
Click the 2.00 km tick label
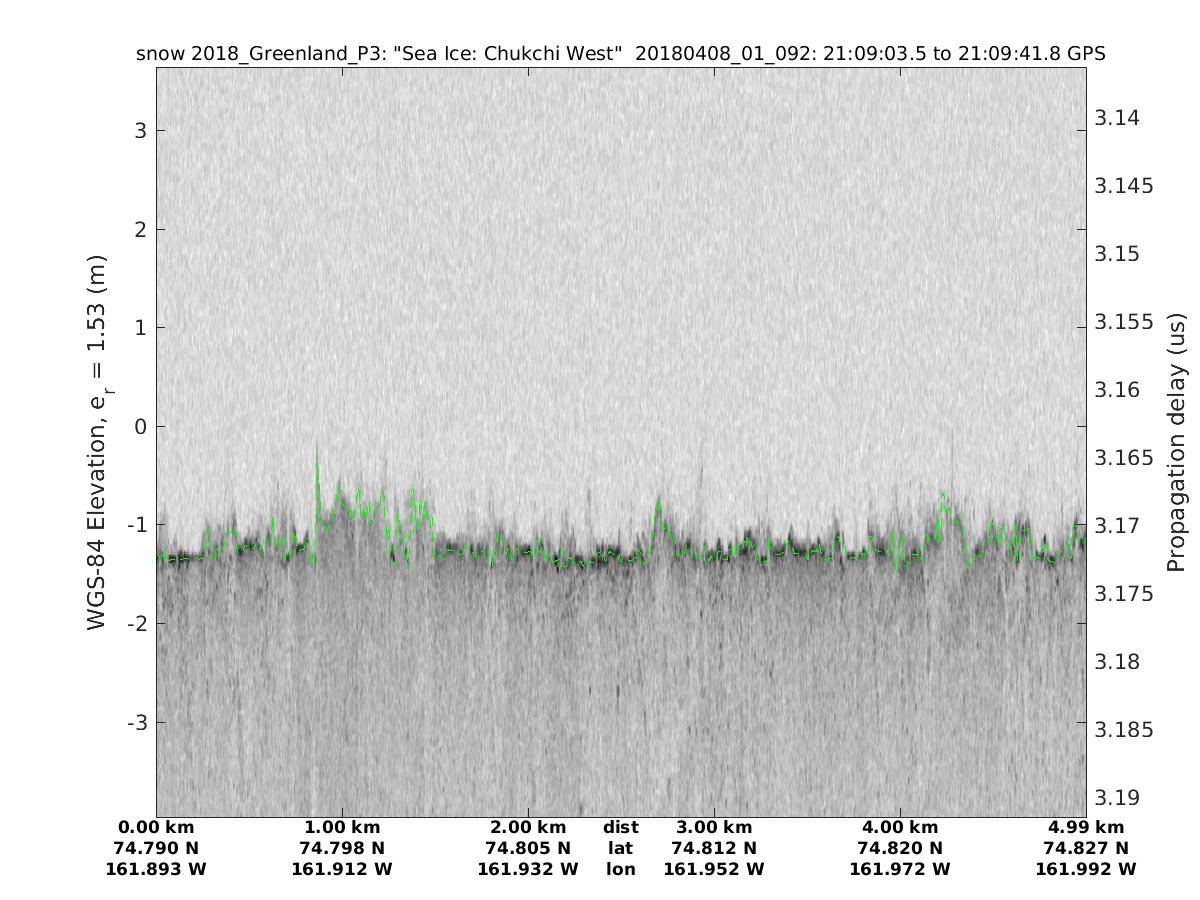coord(528,827)
